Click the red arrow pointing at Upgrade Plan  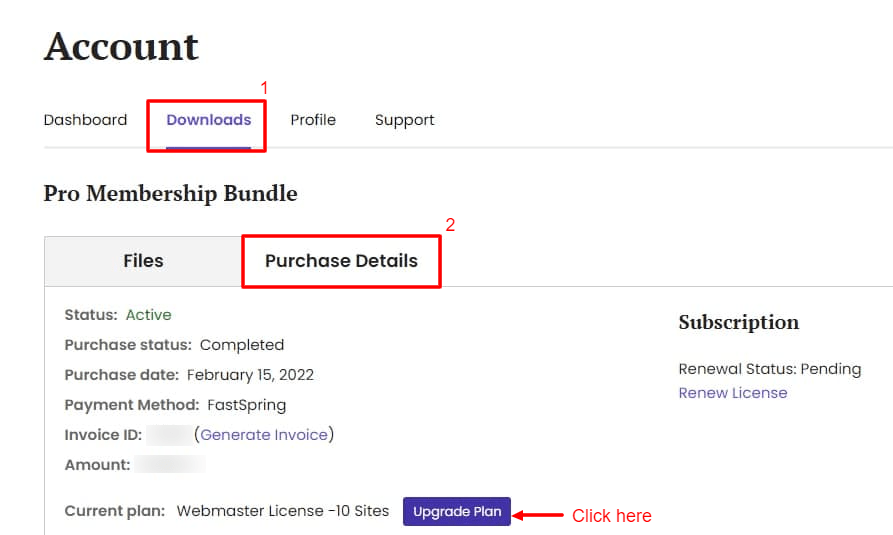538,515
